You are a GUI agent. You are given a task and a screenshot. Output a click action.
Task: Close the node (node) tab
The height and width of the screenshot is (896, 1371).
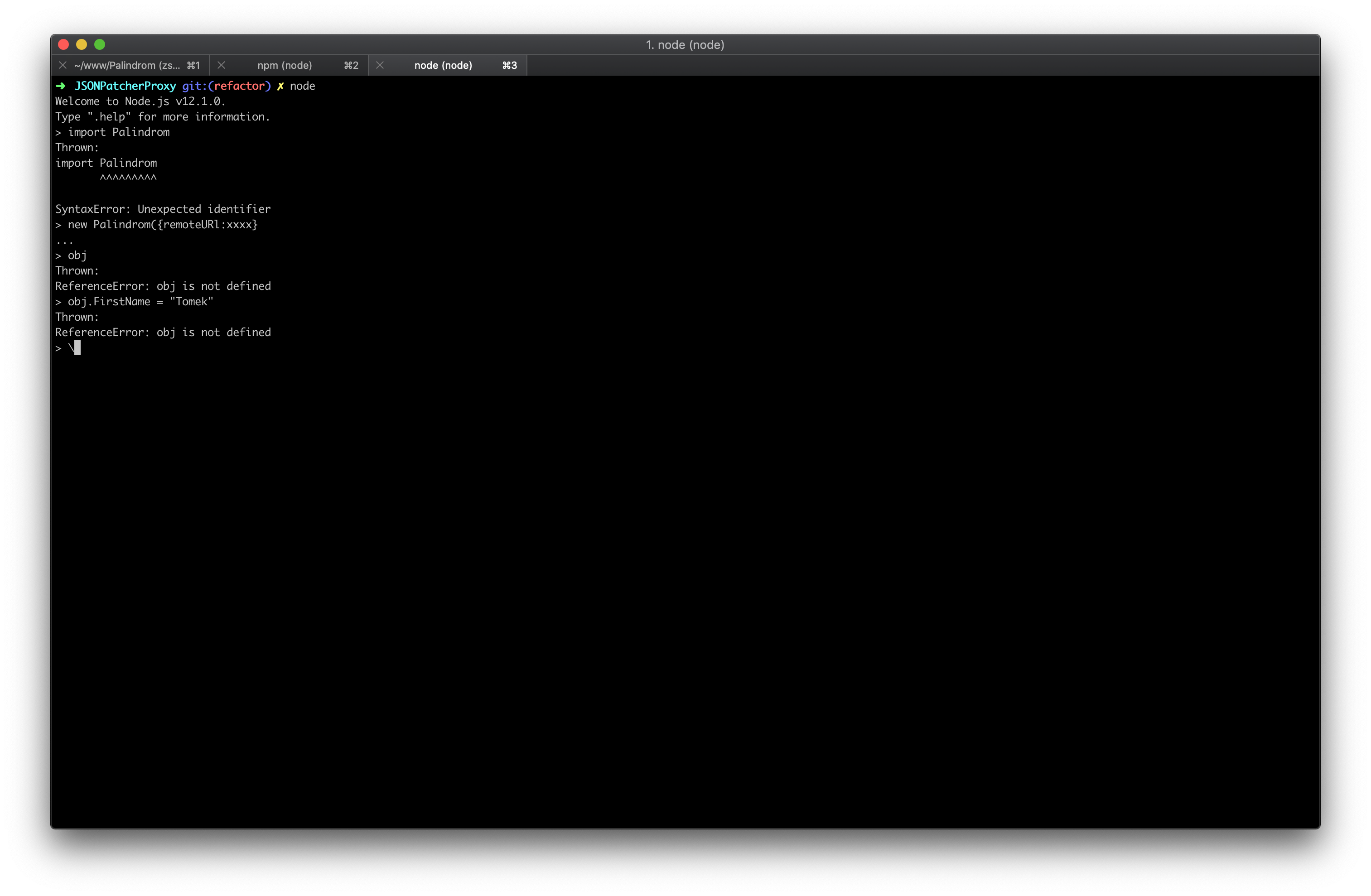tap(380, 65)
